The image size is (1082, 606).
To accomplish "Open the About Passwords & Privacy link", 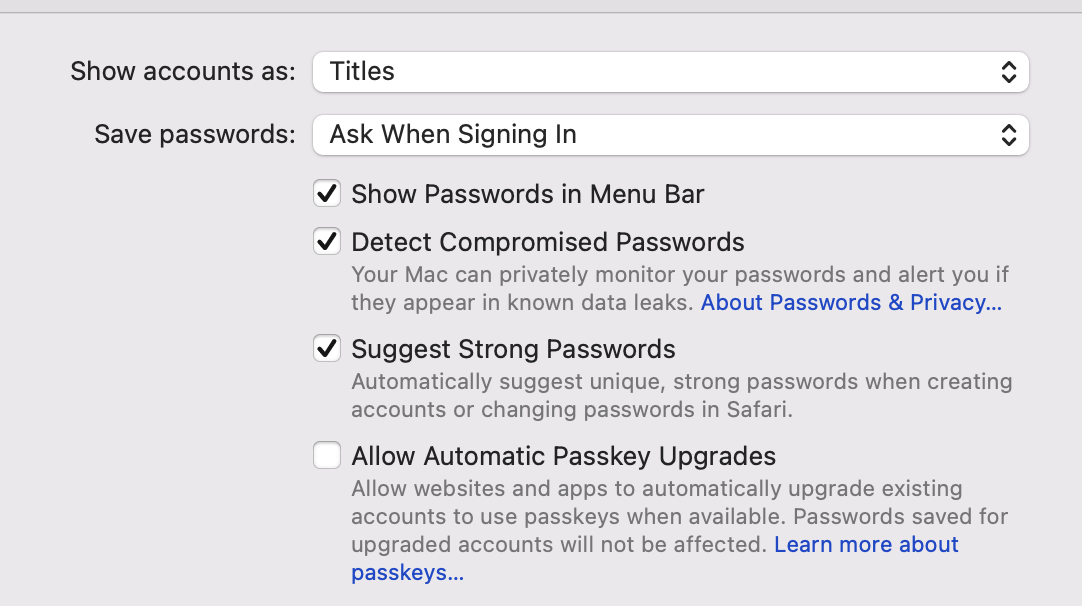I will coord(851,302).
